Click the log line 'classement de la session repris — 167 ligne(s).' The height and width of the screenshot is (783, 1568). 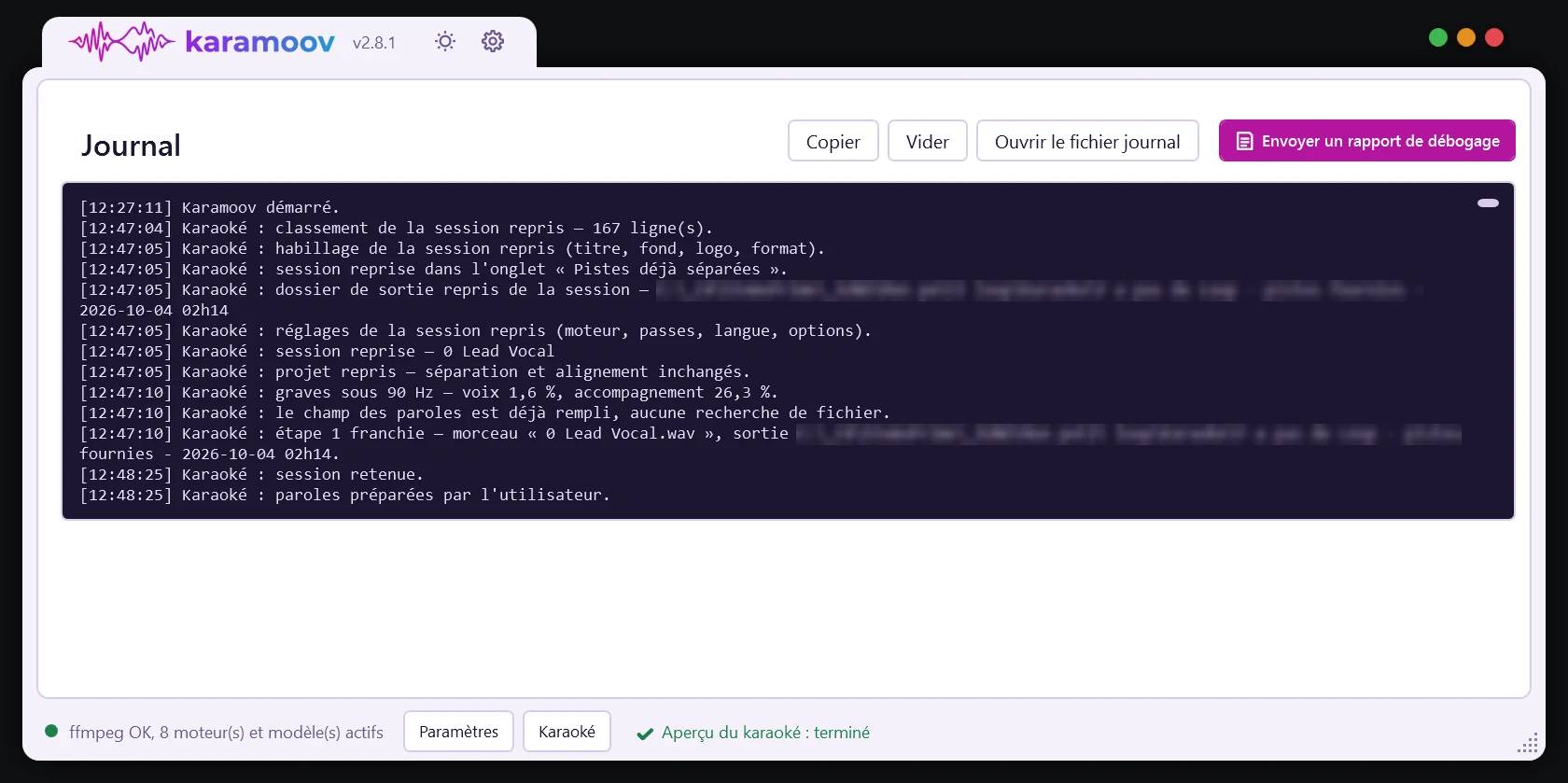396,228
